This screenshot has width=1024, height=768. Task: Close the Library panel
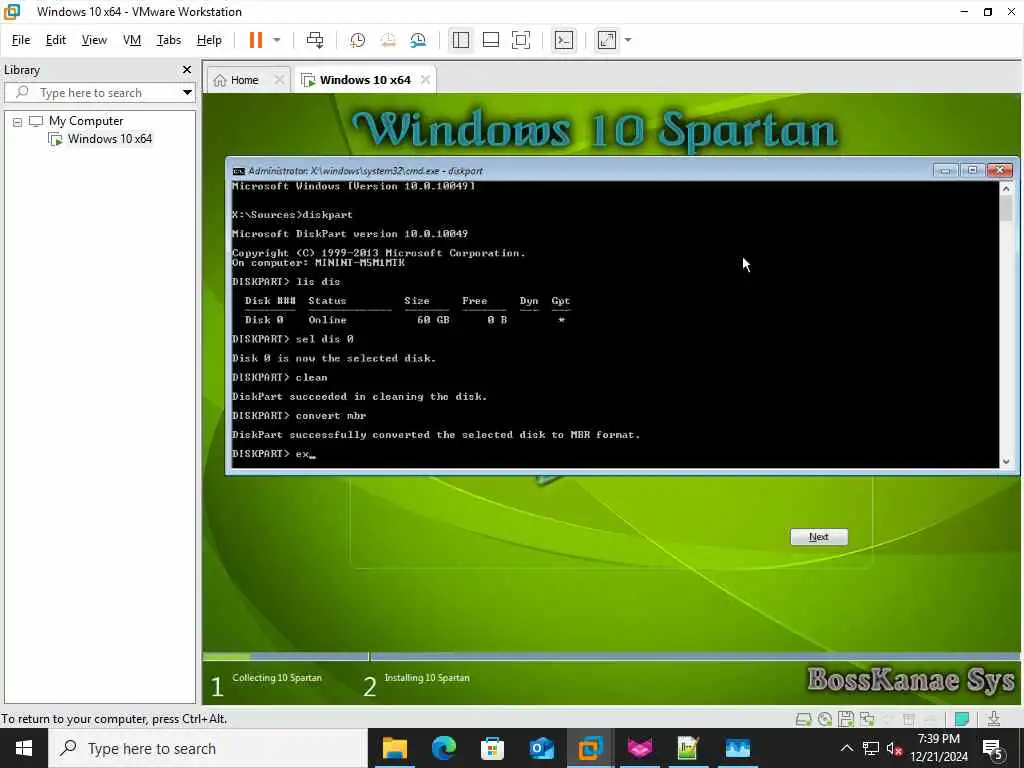pos(187,69)
